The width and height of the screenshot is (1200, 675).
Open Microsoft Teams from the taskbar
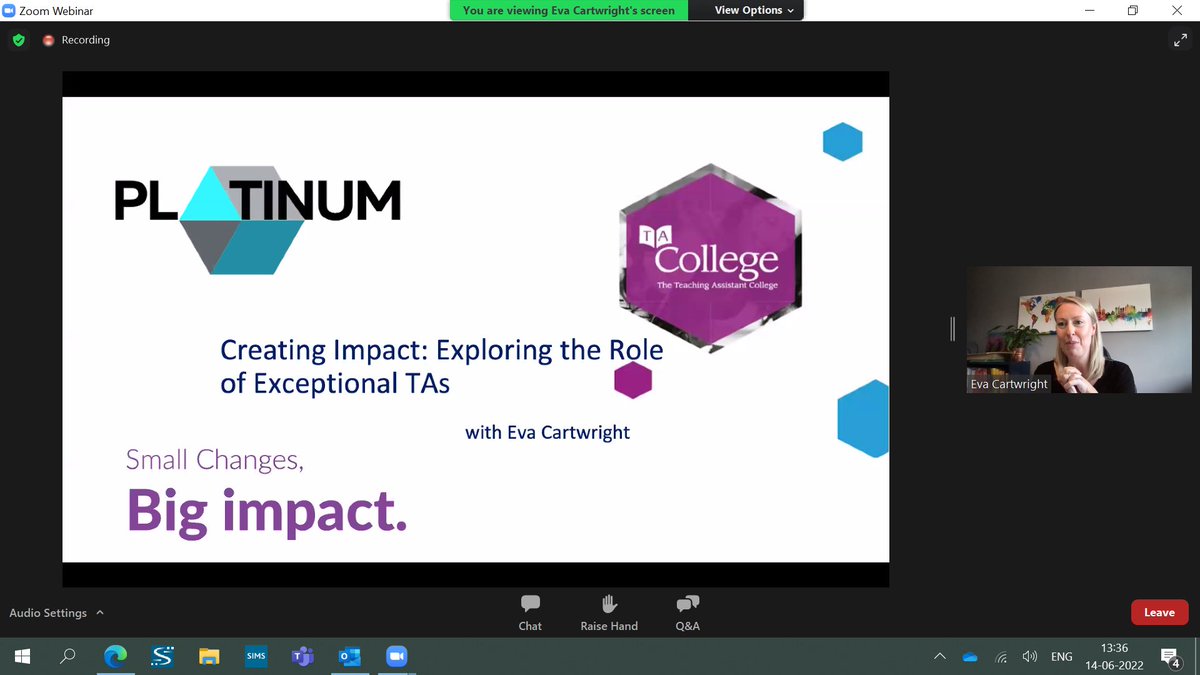click(x=301, y=656)
